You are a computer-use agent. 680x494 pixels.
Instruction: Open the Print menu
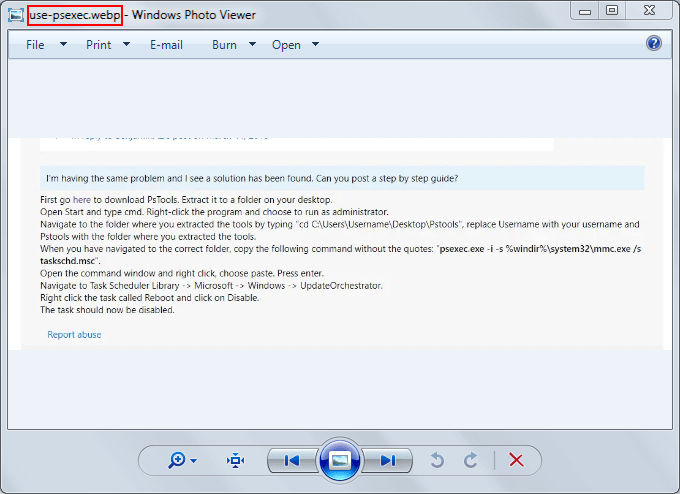coord(98,45)
